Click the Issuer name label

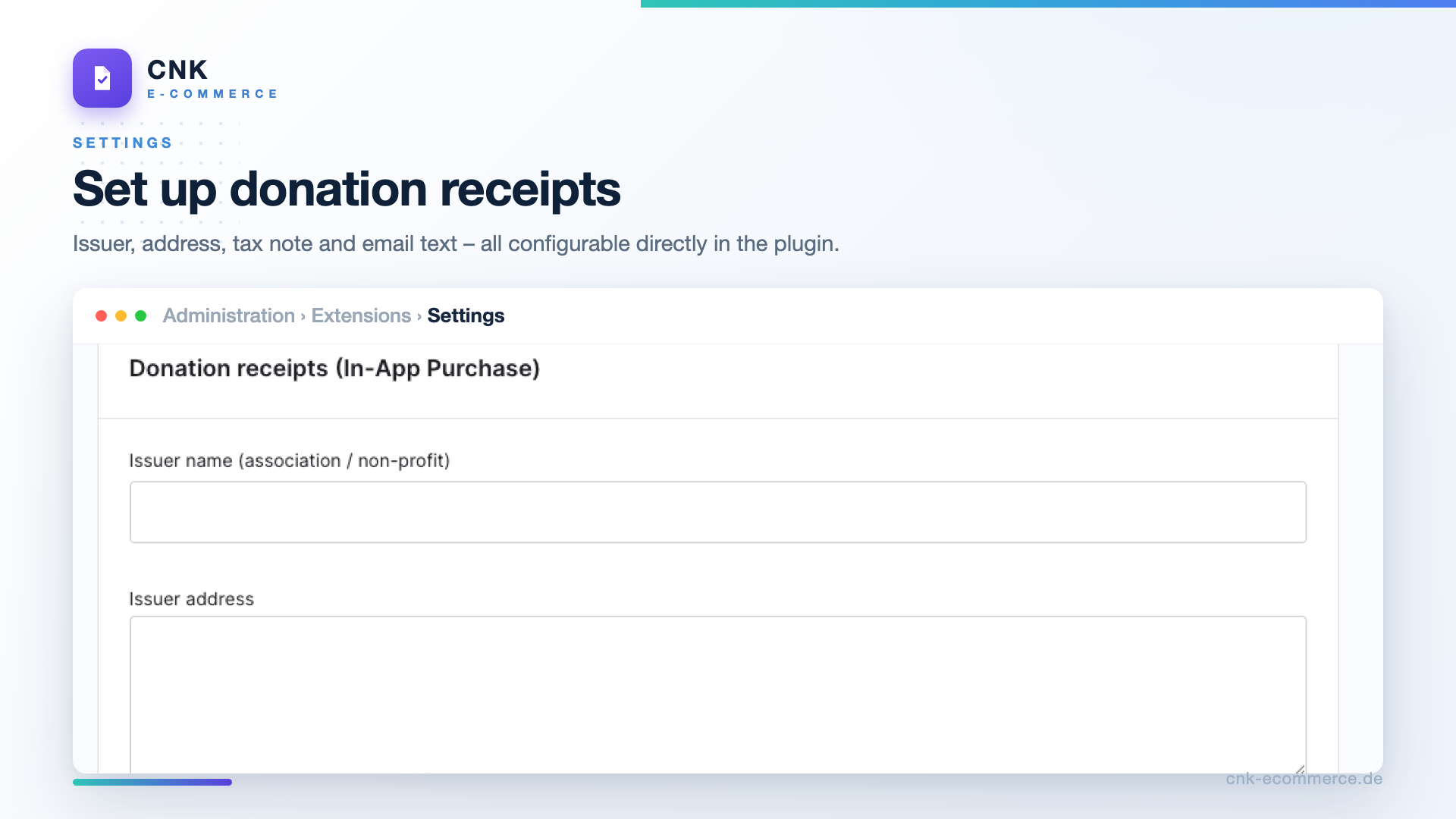pyautogui.click(x=289, y=460)
